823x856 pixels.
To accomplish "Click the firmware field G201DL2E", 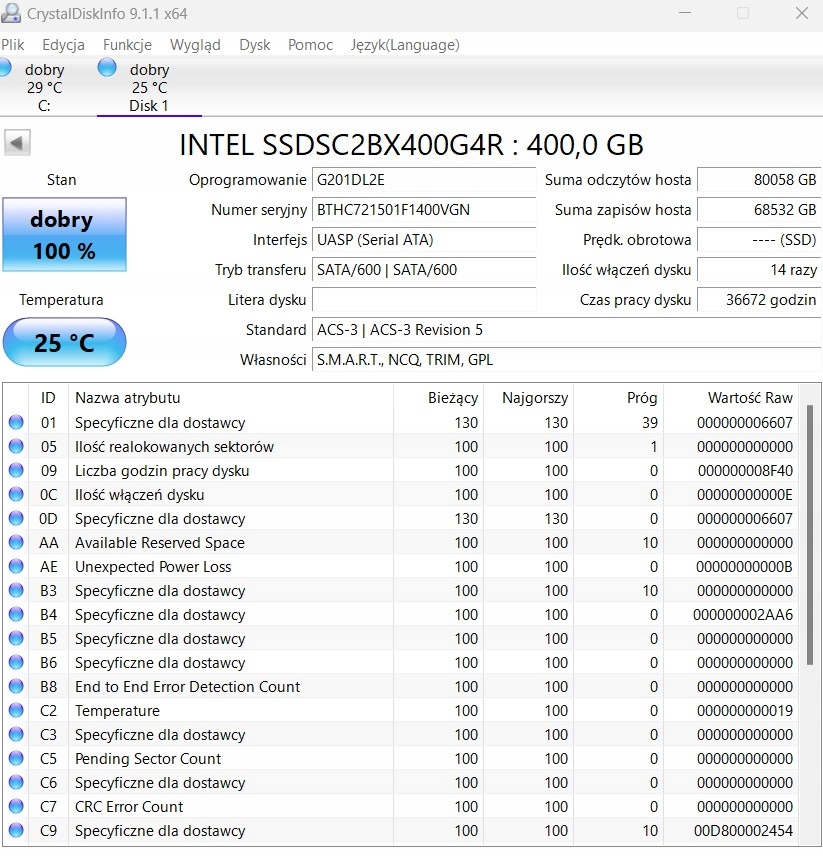I will tap(424, 180).
